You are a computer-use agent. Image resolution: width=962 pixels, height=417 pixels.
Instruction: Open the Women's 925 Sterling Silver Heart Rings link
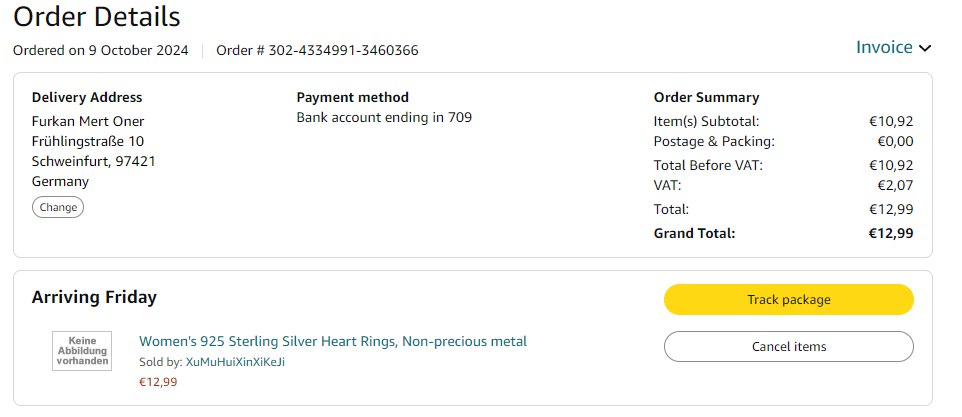[332, 342]
